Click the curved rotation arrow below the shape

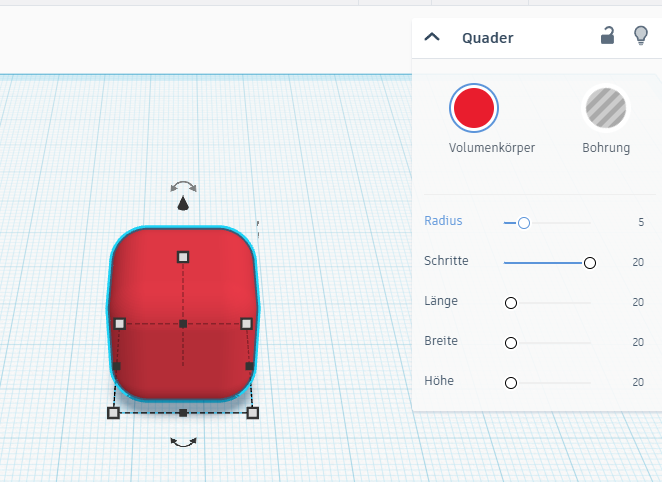click(x=183, y=442)
